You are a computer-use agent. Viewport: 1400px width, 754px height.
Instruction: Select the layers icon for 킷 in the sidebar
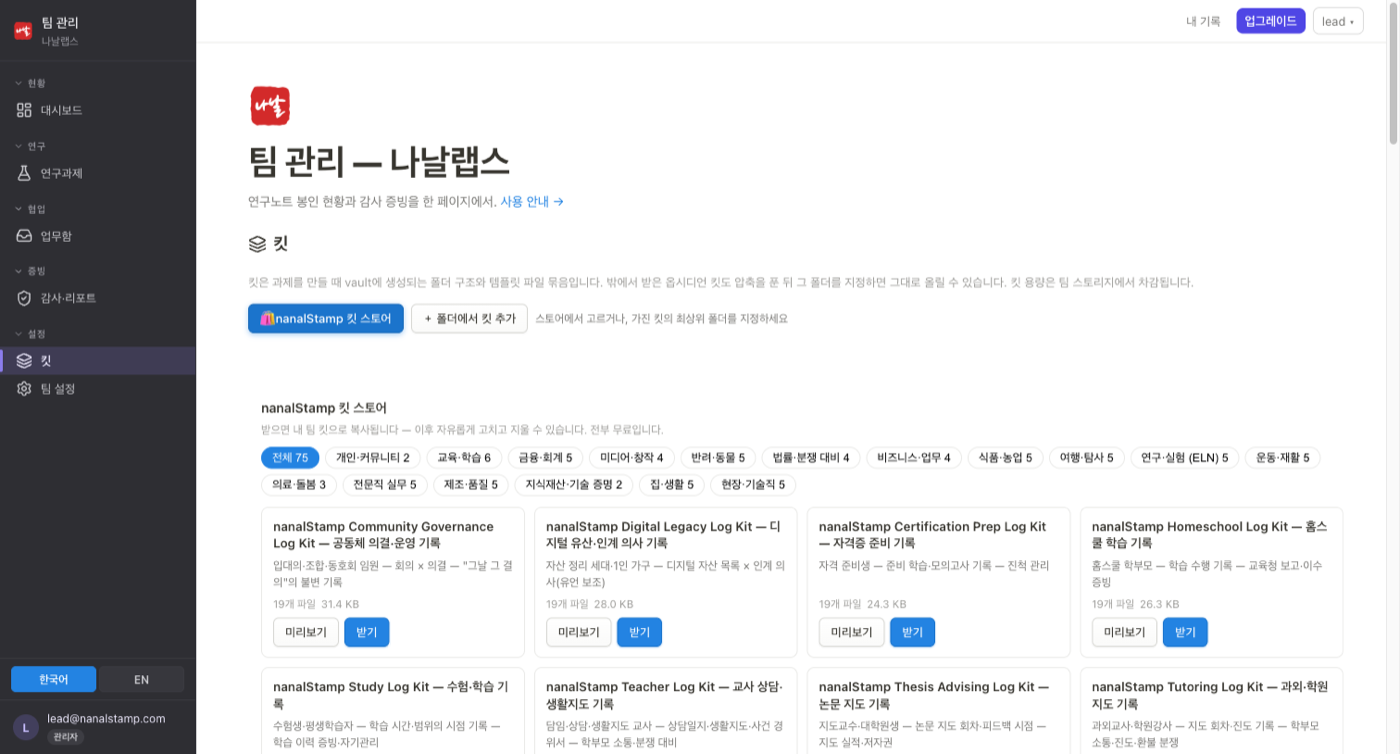(x=24, y=360)
